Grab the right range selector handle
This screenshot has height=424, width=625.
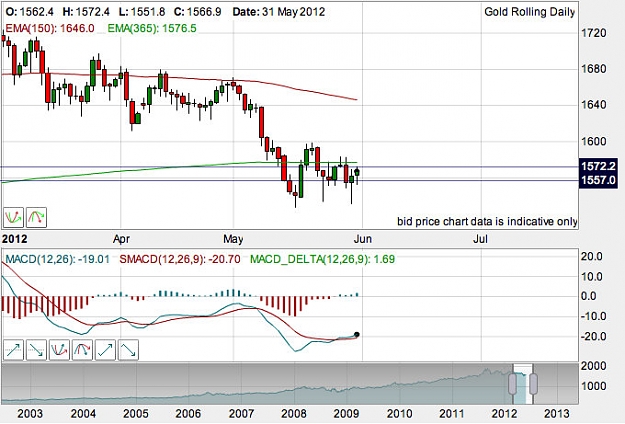coord(533,384)
